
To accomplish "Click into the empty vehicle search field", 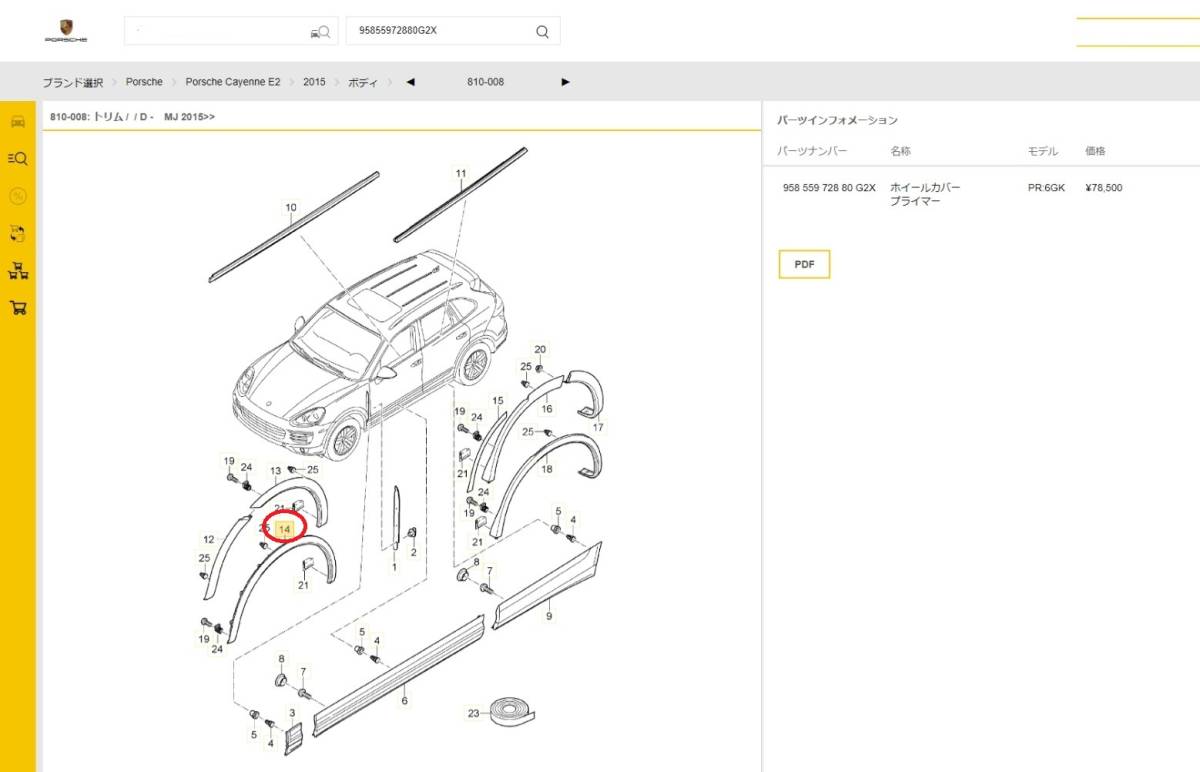I will tap(215, 31).
